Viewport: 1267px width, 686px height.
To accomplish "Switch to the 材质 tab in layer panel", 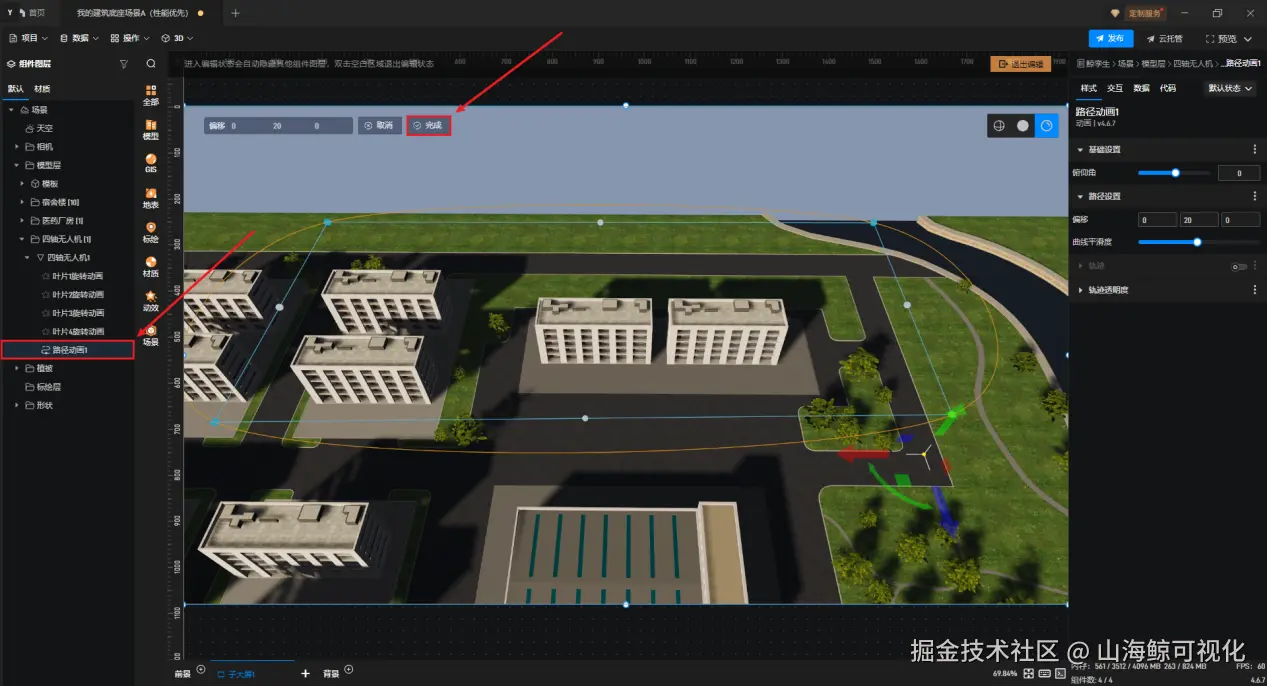I will click(42, 88).
